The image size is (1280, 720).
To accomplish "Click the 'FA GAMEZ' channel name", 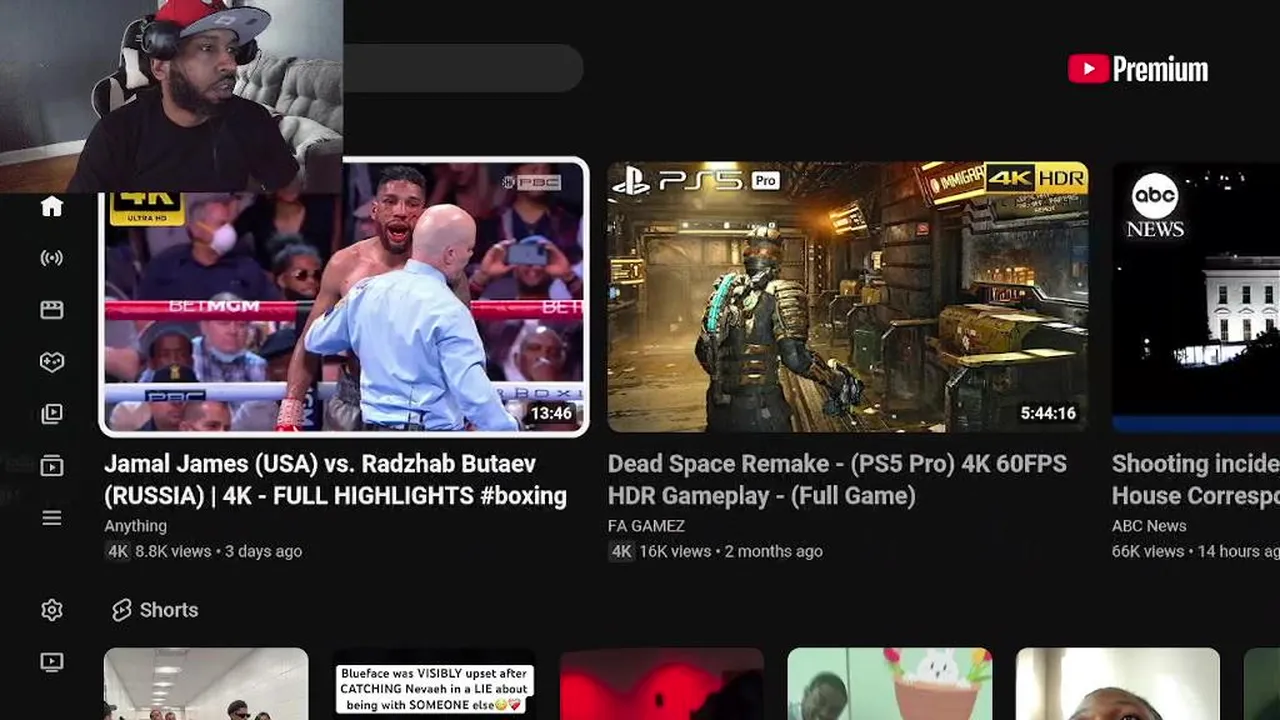I will pyautogui.click(x=646, y=526).
